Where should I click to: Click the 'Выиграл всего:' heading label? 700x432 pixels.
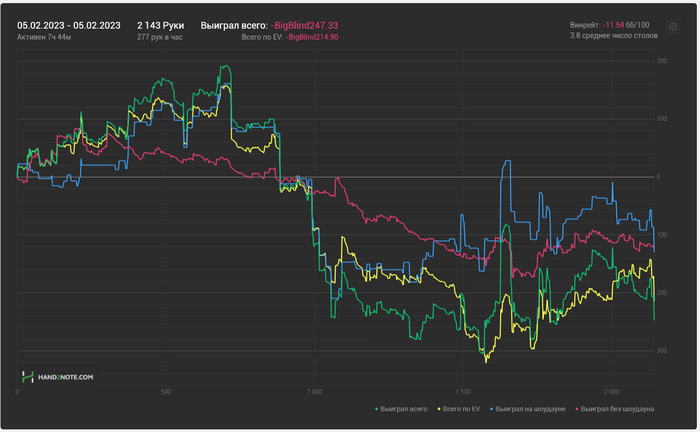[x=234, y=25]
